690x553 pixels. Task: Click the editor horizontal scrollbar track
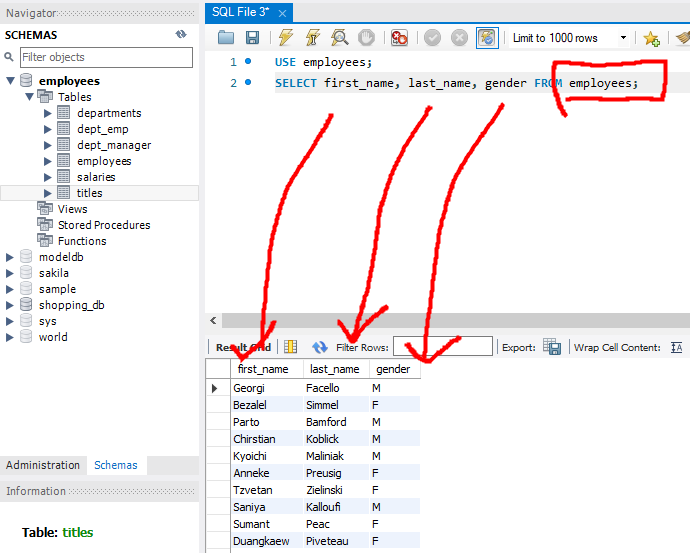pyautogui.click(x=456, y=320)
